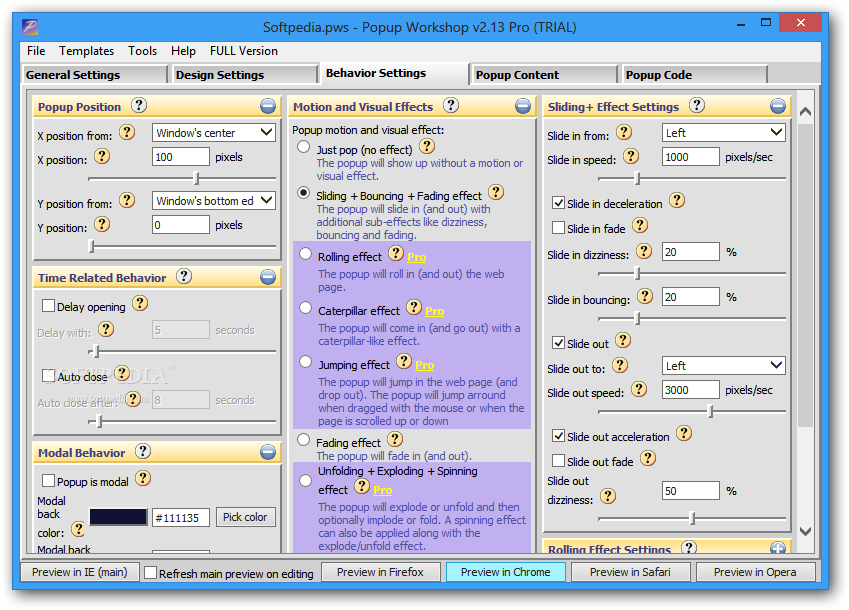Viewport: 849px width, 610px height.
Task: Click help icon beside Caterpillar effect
Action: coord(414,307)
